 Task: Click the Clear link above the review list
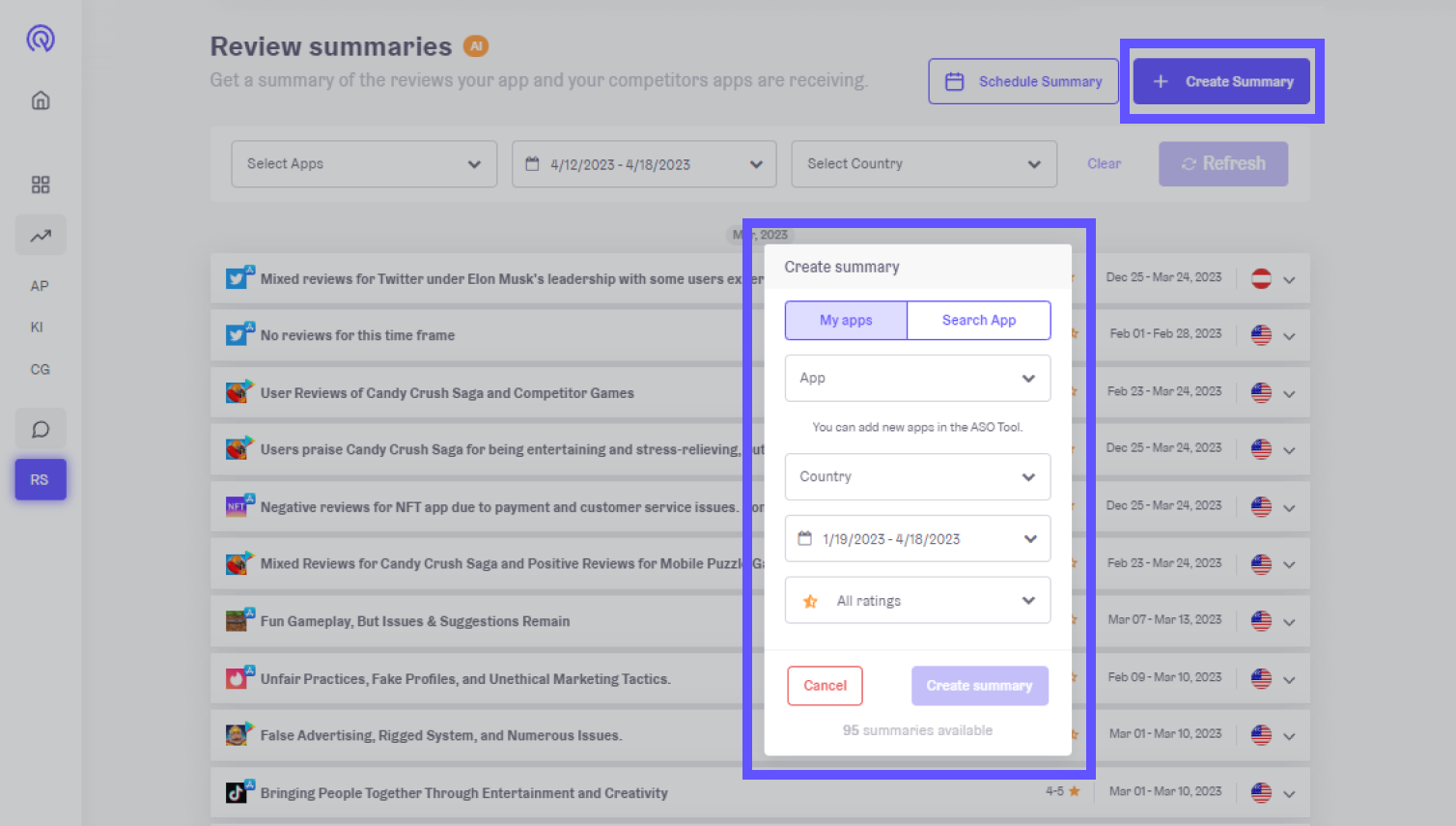[x=1104, y=163]
